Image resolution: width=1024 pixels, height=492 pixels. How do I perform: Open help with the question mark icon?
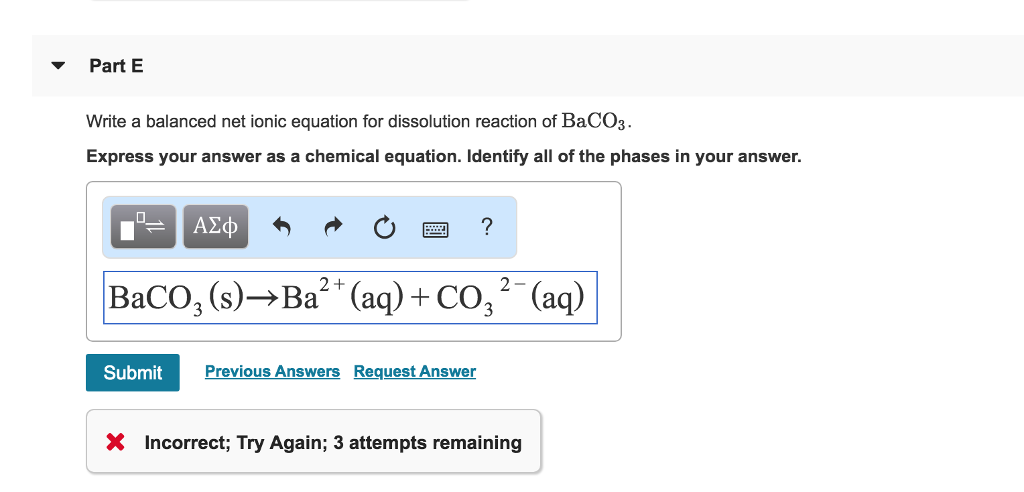[x=486, y=227]
